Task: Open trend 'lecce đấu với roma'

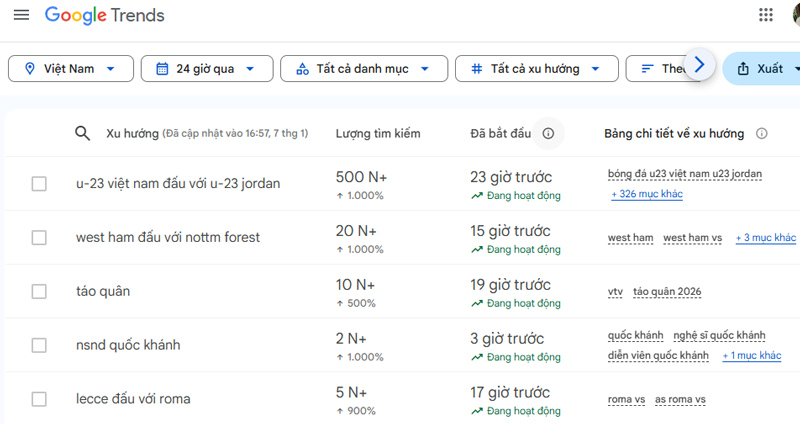Action: point(133,399)
